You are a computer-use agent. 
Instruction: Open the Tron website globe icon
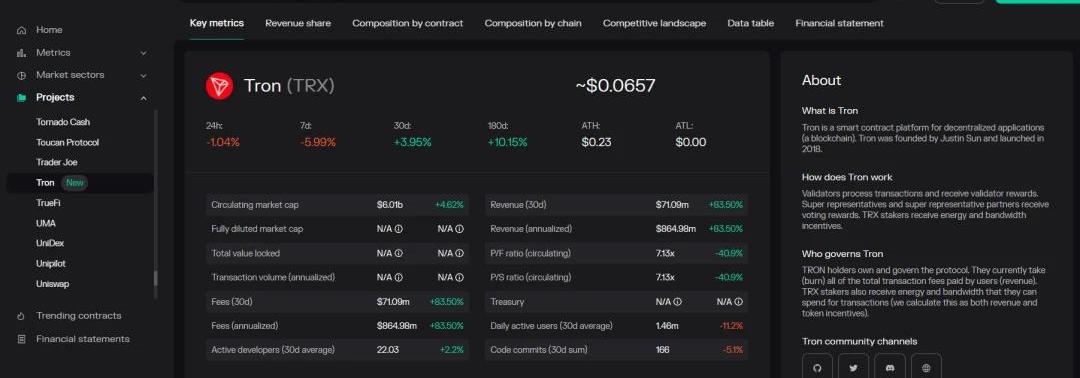click(926, 368)
